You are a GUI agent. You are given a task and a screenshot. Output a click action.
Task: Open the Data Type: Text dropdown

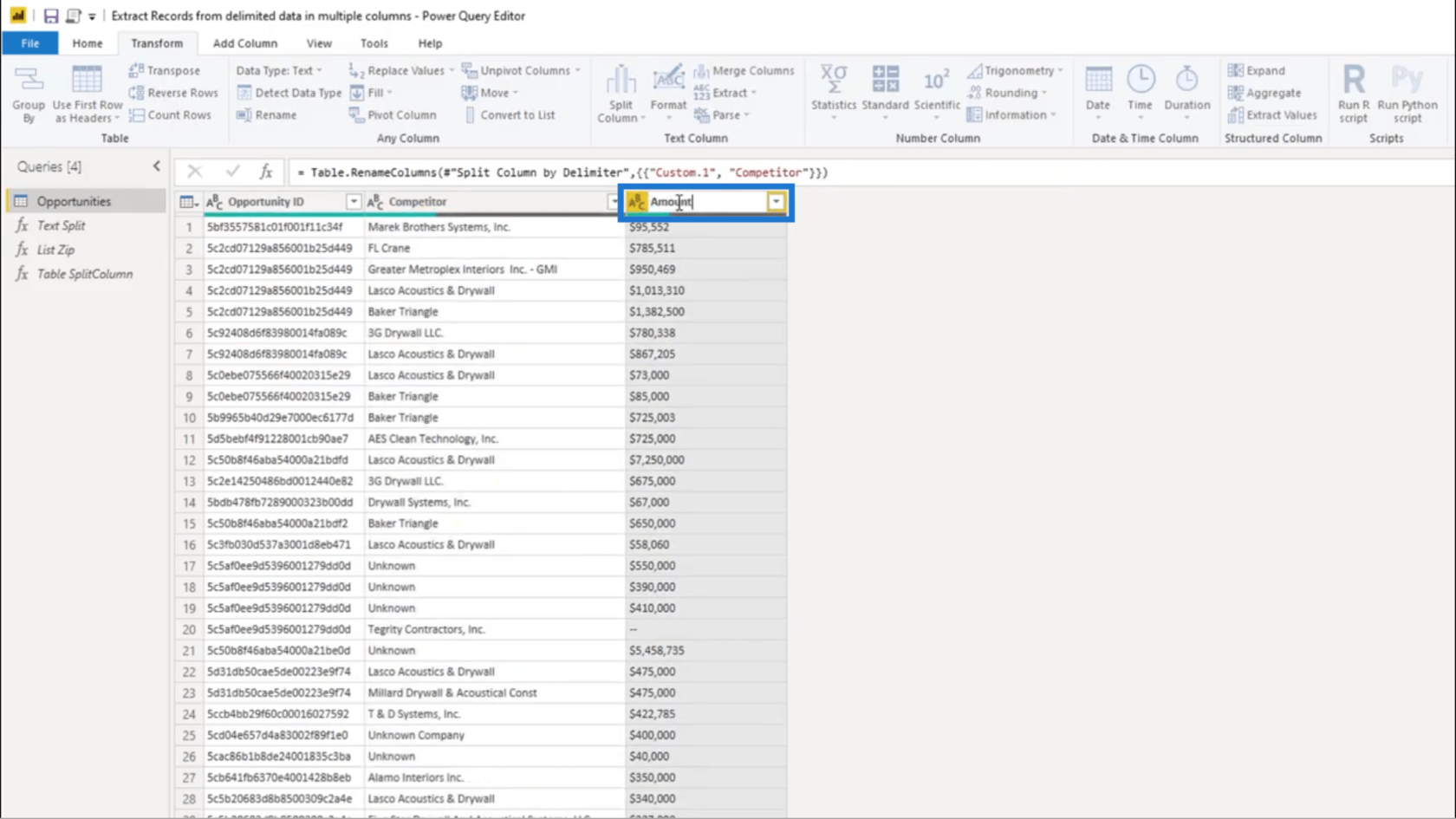pos(279,70)
